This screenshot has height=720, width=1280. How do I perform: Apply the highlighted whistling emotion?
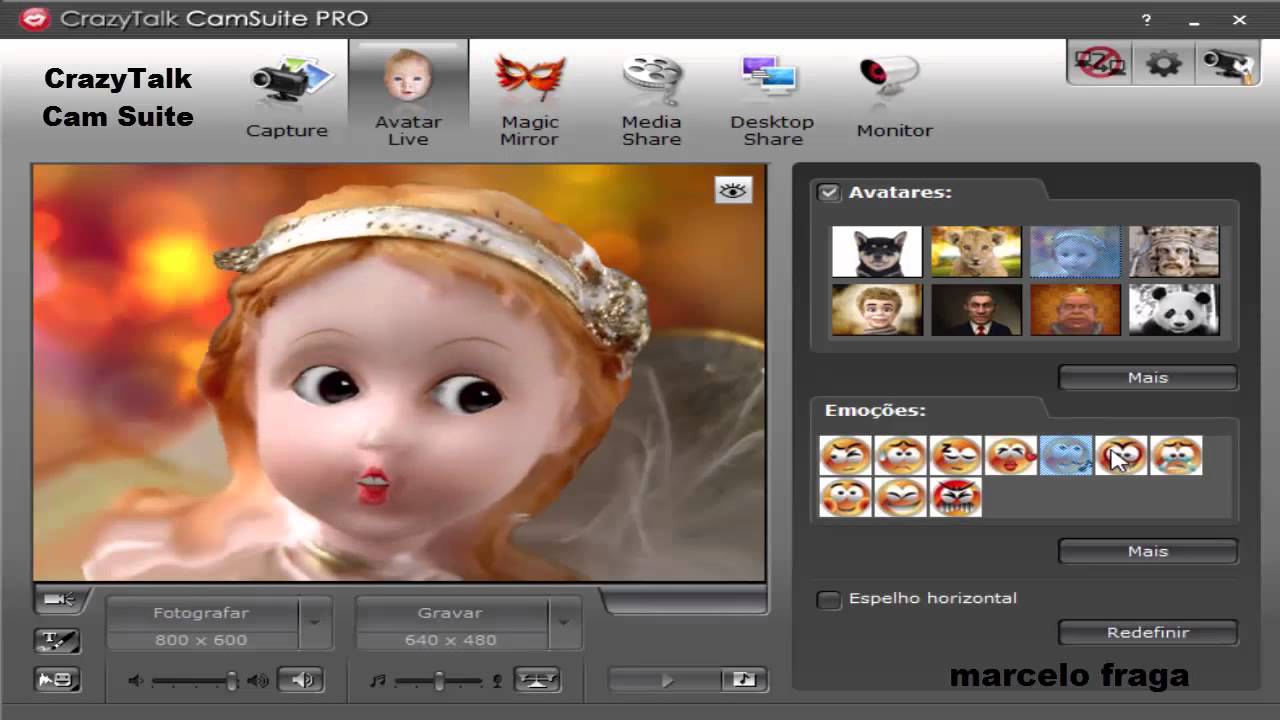pyautogui.click(x=1065, y=455)
